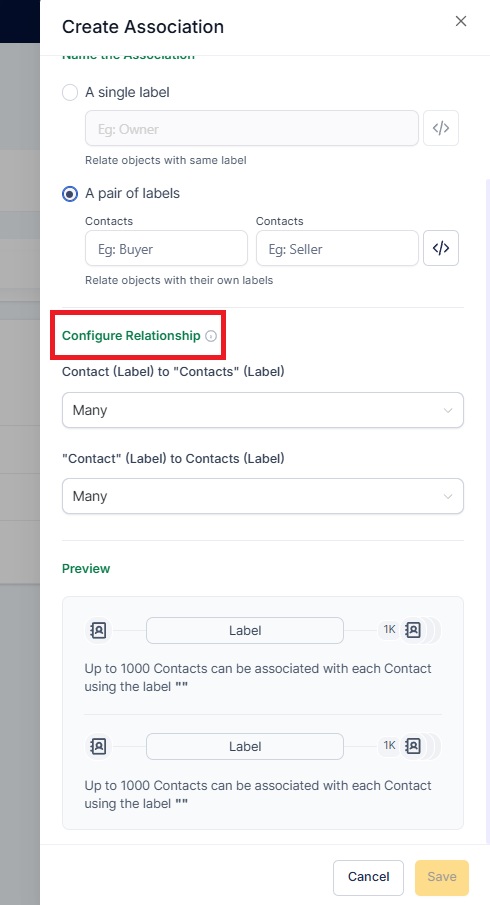Click the left contact icon in second preview row

pyautogui.click(x=99, y=746)
